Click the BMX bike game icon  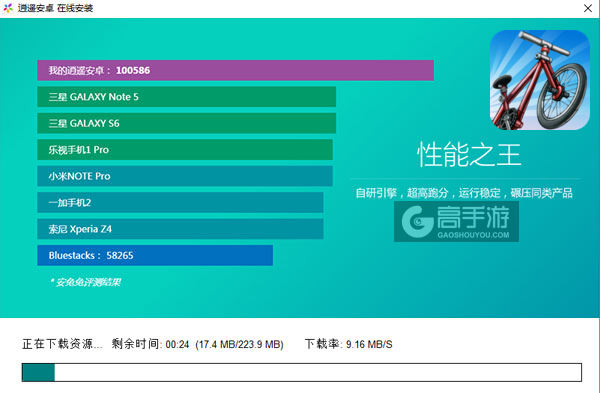[540, 80]
